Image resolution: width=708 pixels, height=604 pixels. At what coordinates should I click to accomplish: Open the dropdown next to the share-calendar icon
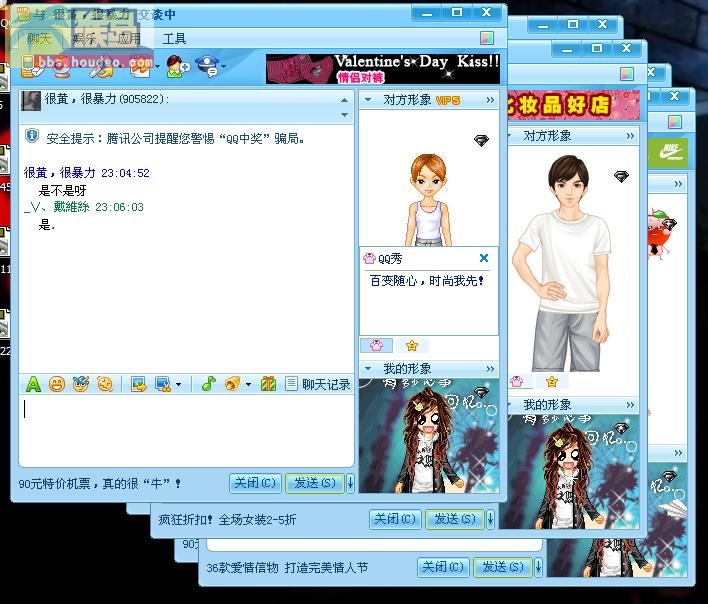point(157,67)
